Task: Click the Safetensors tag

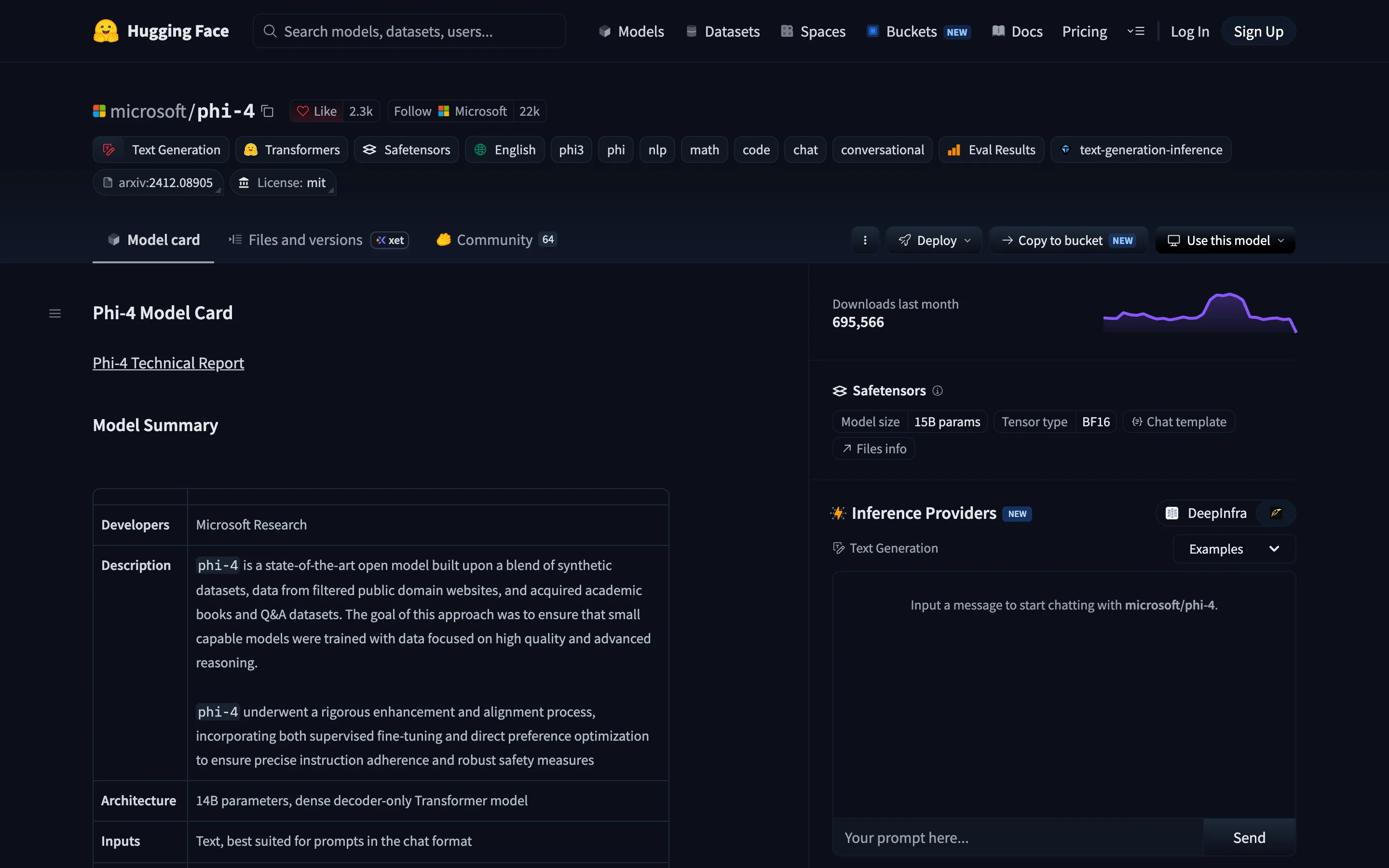Action: 407,150
